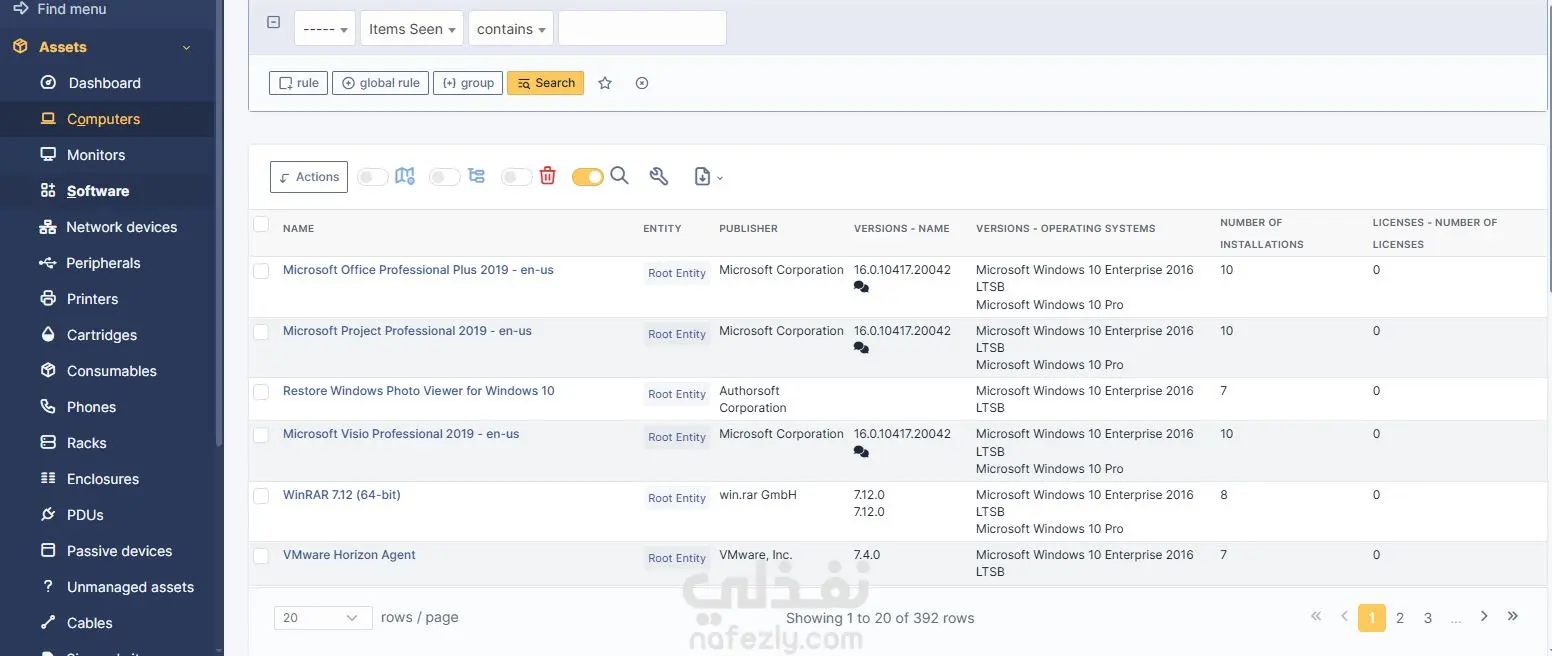Viewport: 1552px width, 656px height.
Task: Add a rule to the search
Action: coord(298,83)
